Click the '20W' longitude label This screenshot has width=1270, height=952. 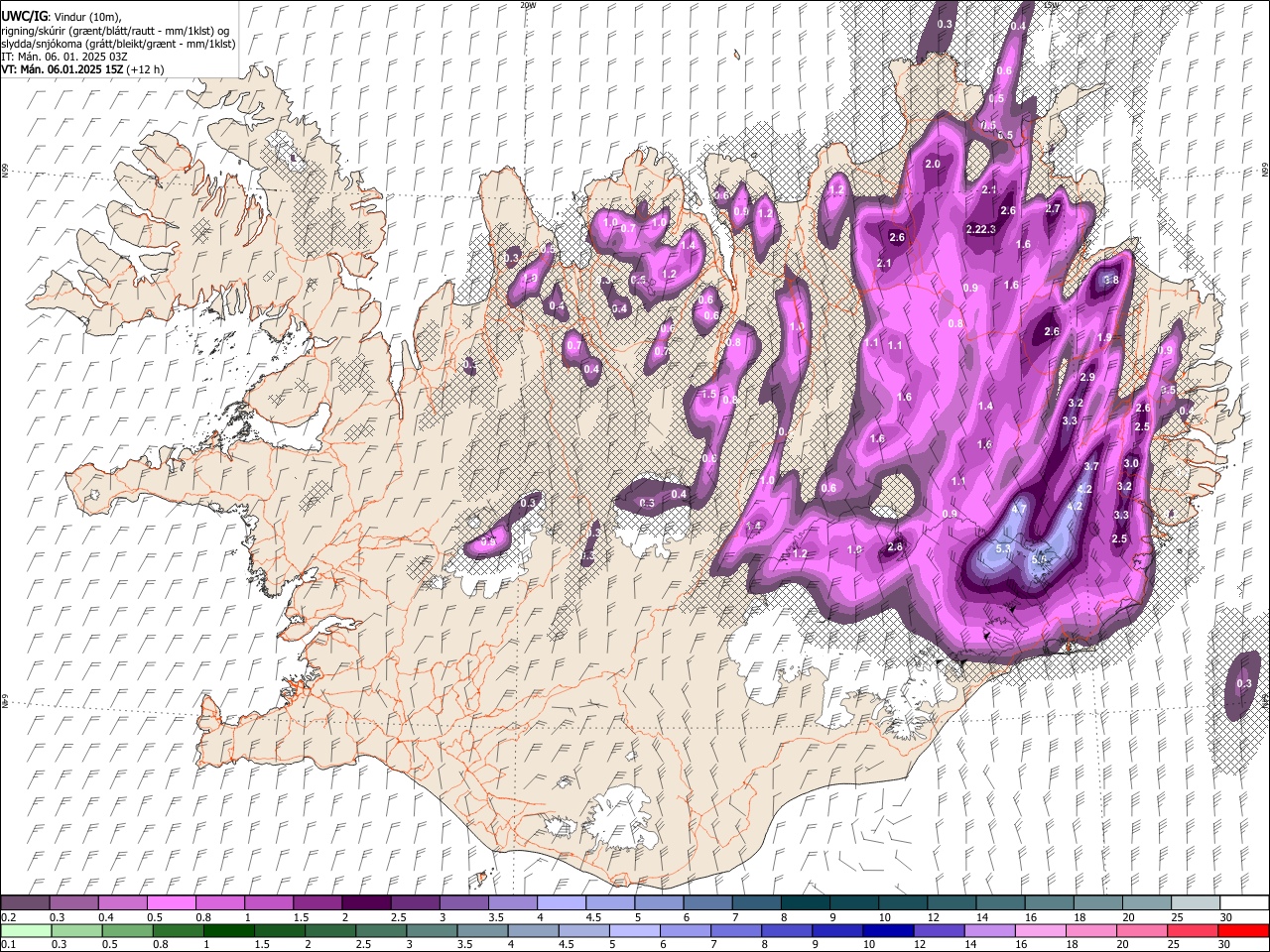(x=528, y=5)
